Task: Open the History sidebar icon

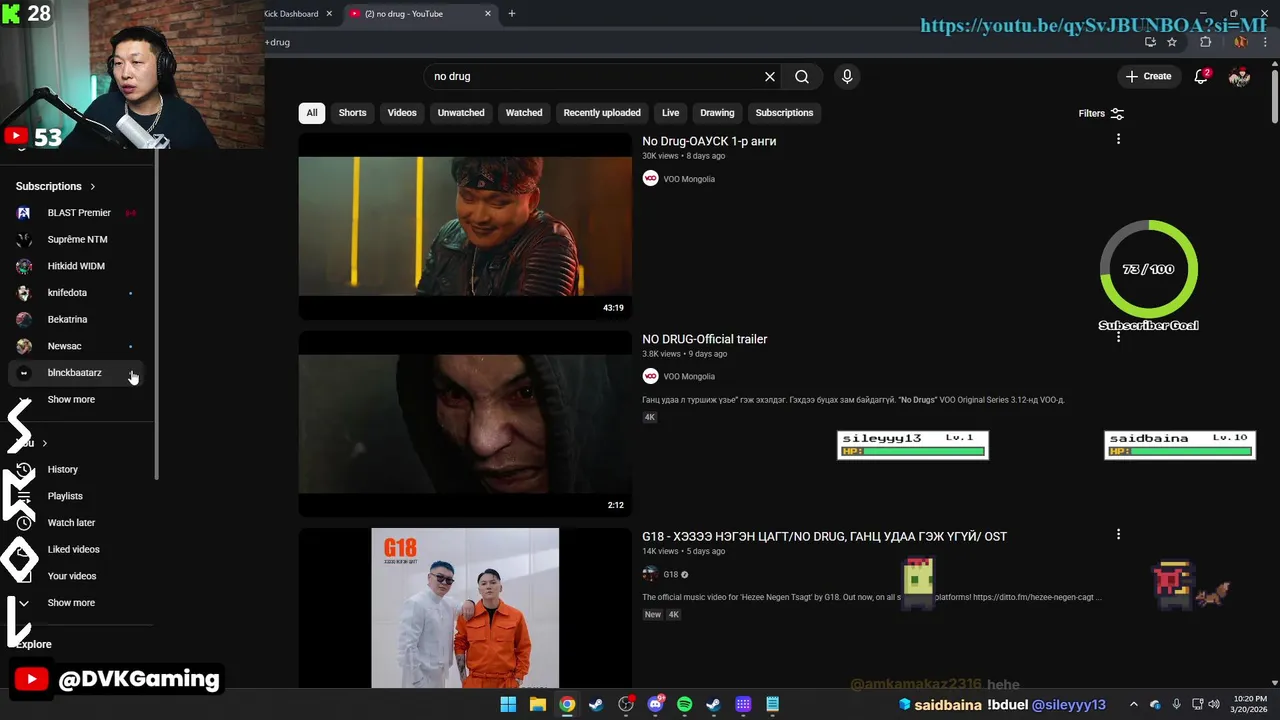Action: click(24, 469)
